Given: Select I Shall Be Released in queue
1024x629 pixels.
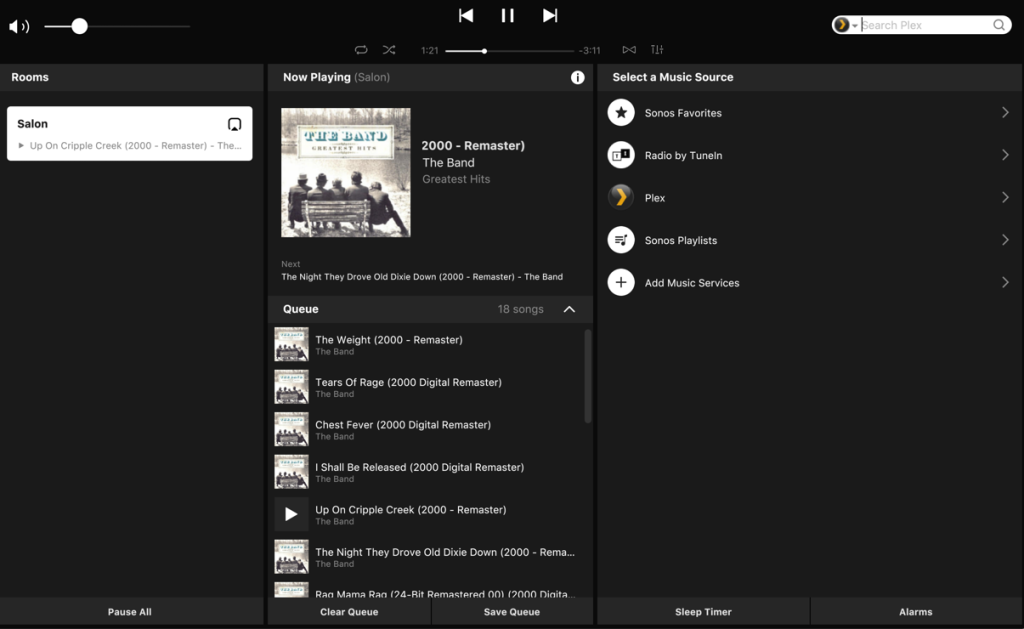Looking at the screenshot, I should pos(426,472).
